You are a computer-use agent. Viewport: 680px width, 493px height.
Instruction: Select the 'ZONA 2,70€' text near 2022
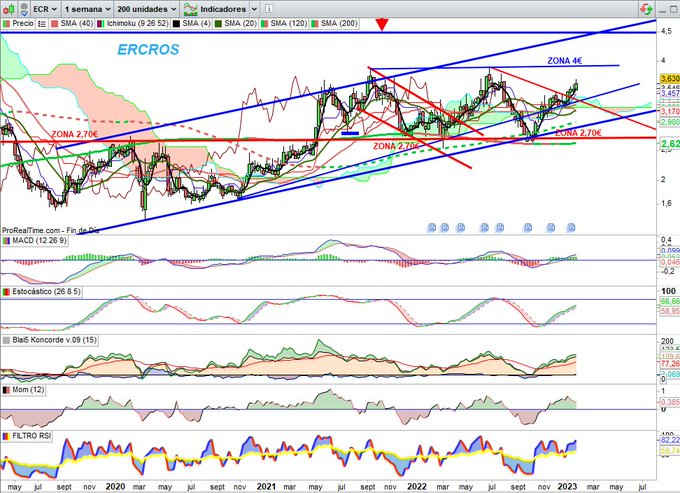point(396,147)
